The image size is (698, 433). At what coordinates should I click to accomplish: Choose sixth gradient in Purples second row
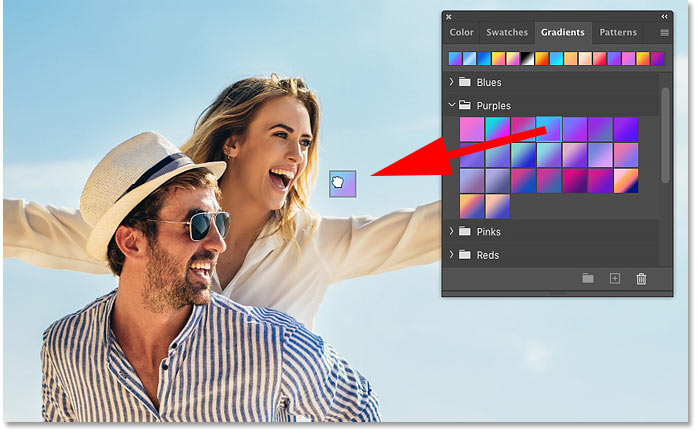[601, 155]
